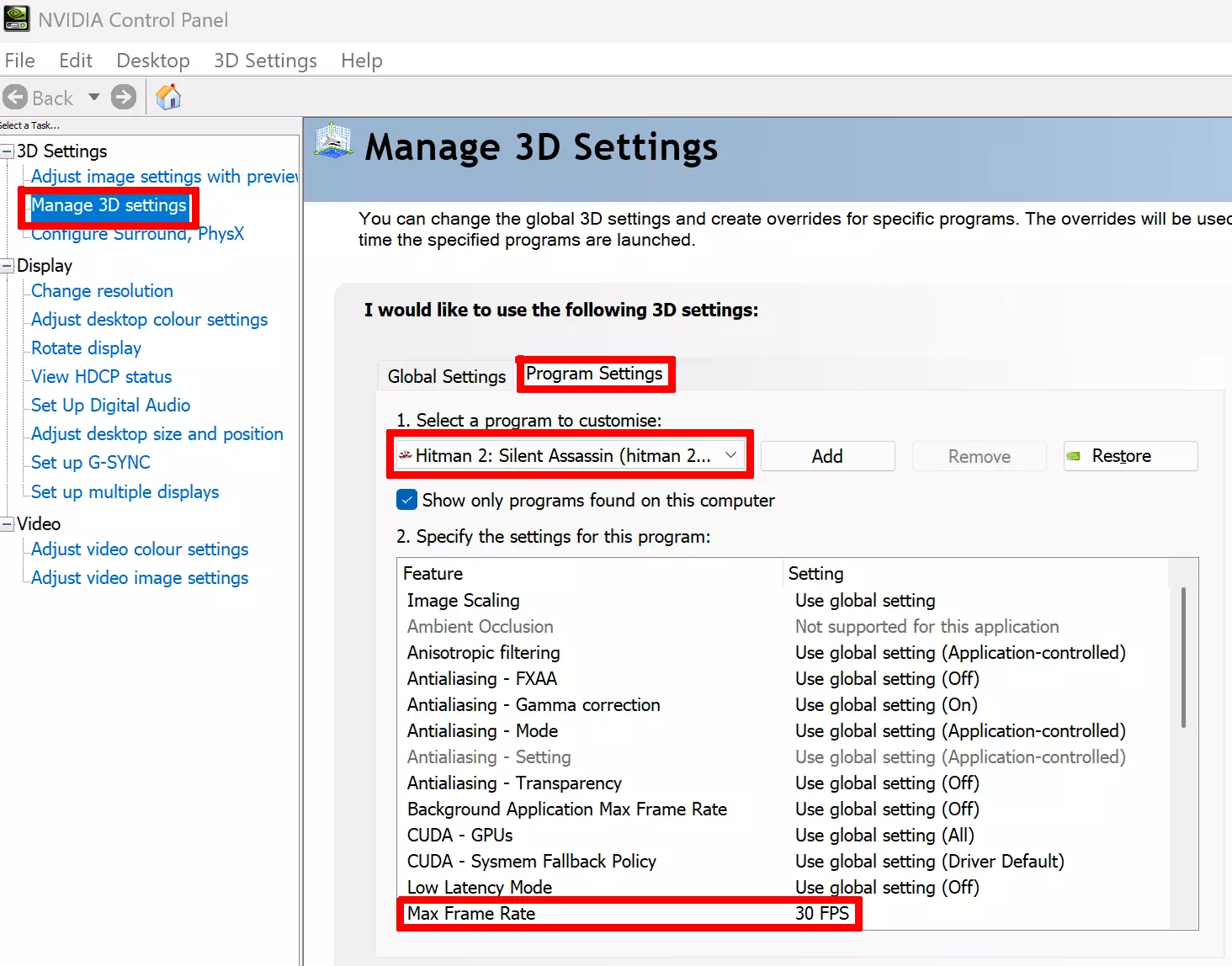The height and width of the screenshot is (966, 1232).
Task: Switch to the Global Settings tab
Action: 446,376
